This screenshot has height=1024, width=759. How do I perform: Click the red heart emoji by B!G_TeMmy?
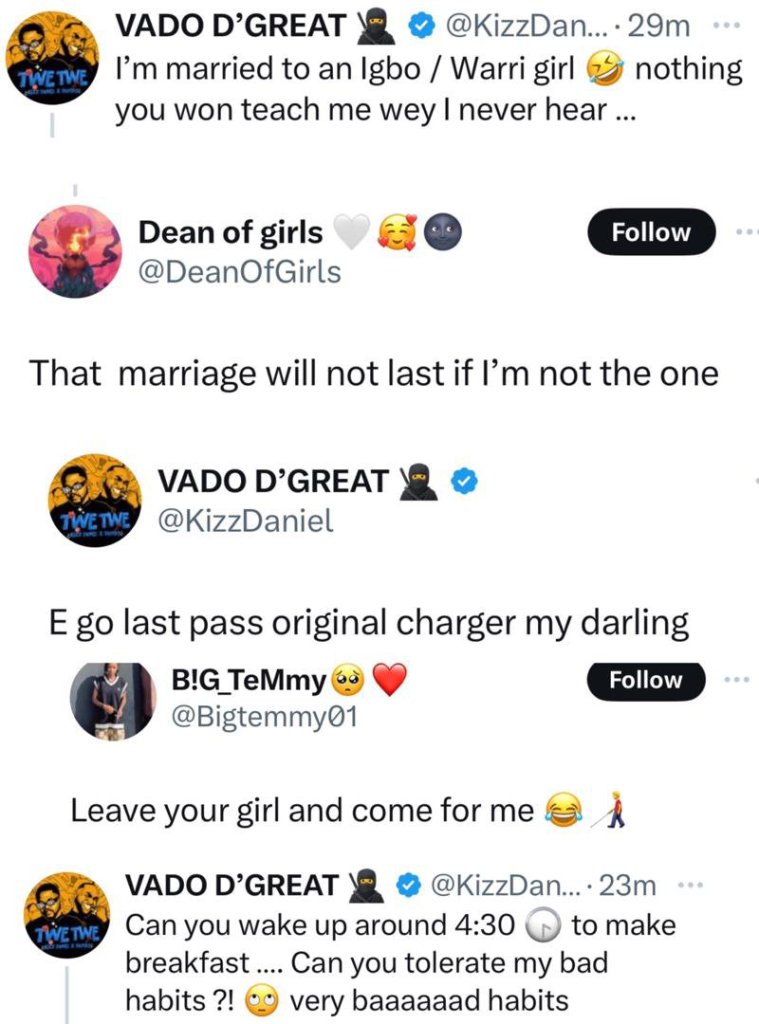[x=393, y=681]
